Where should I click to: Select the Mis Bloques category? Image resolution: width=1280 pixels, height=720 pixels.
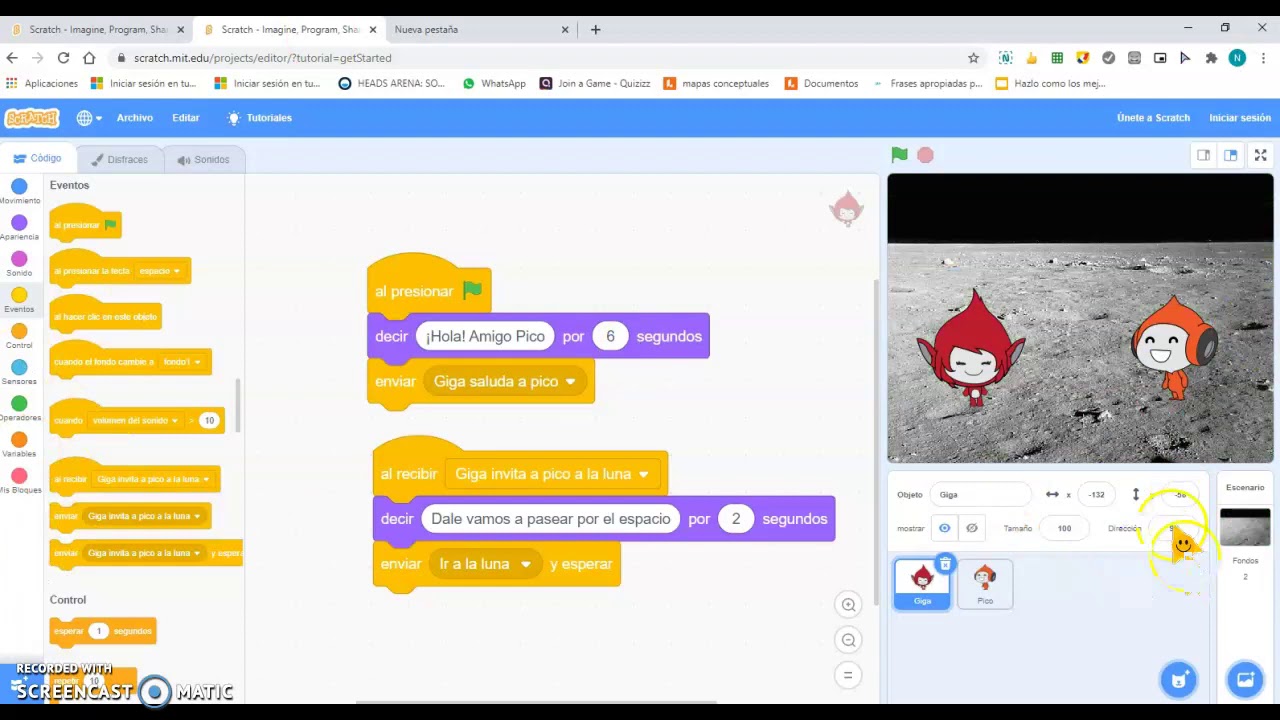pos(19,480)
